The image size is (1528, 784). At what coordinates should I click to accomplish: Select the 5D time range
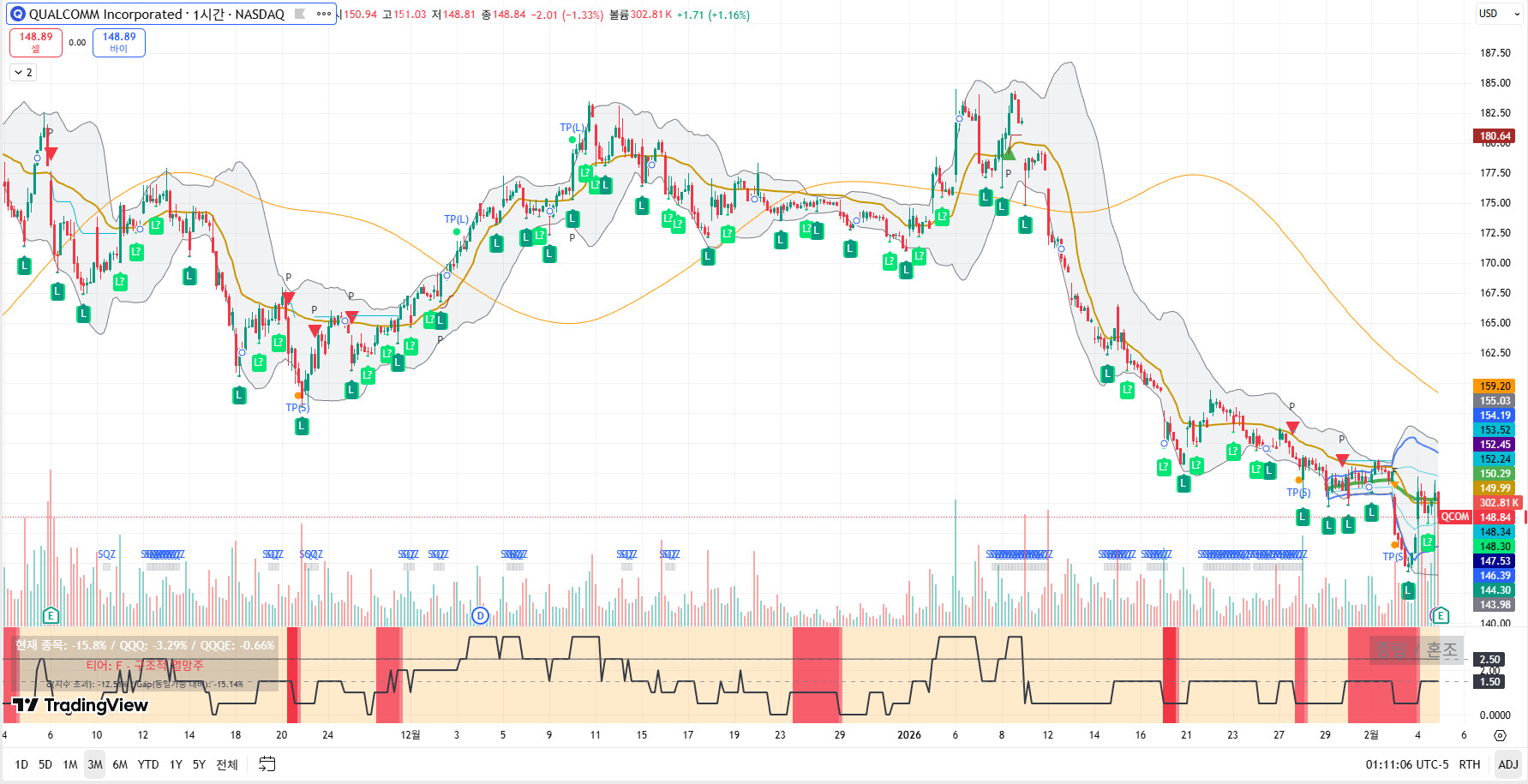pos(45,764)
